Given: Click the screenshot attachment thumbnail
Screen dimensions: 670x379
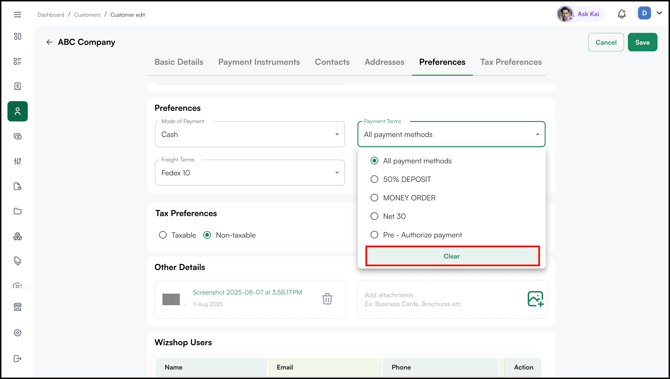Looking at the screenshot, I should click(171, 299).
